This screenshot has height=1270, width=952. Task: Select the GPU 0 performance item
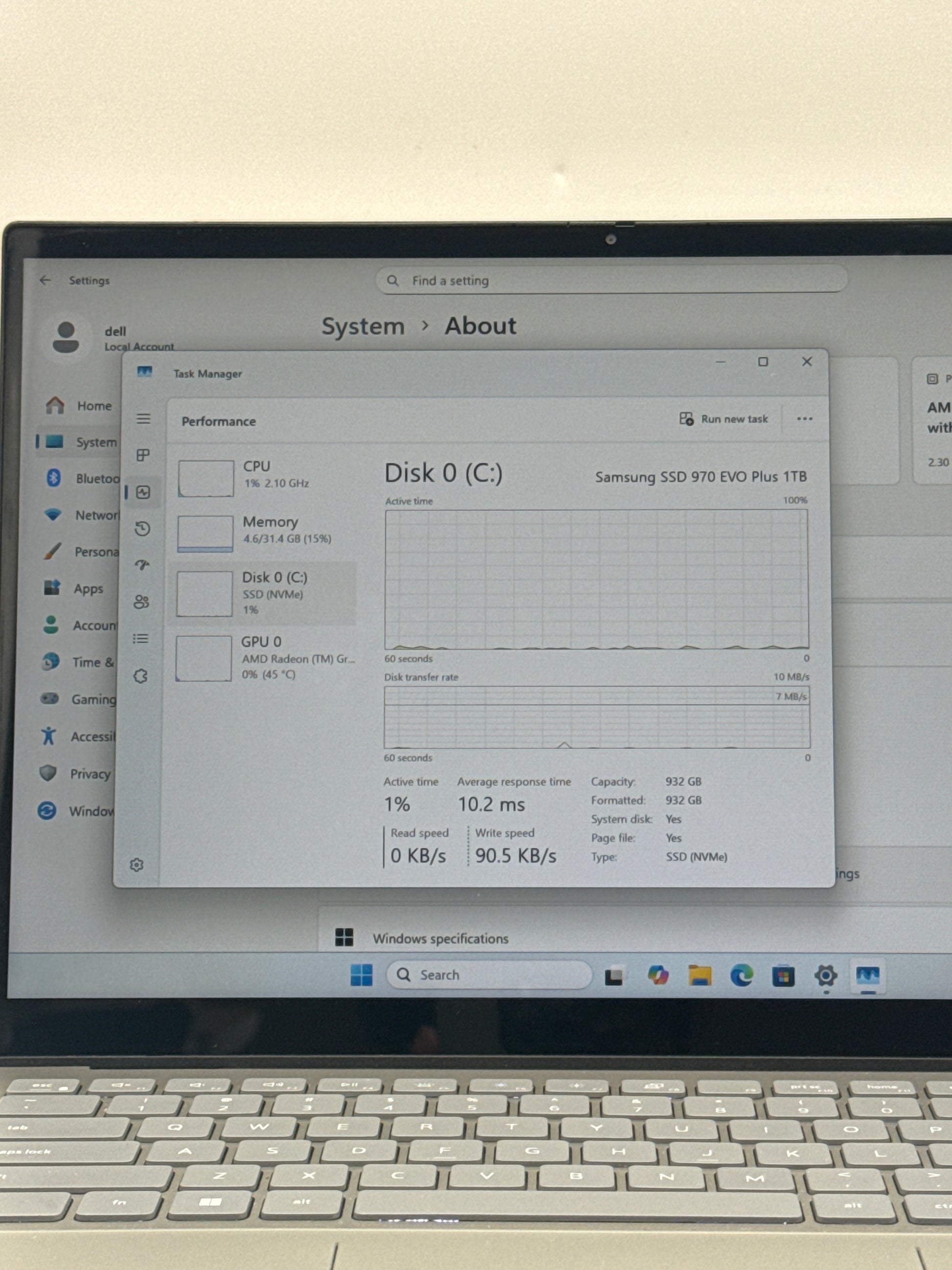tap(264, 657)
